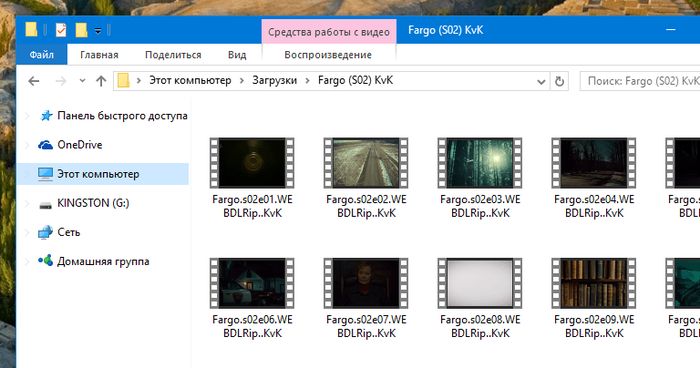Select the Fargo.s02e02 video thumbnail
Viewport: 700px width, 368px height.
[x=366, y=163]
